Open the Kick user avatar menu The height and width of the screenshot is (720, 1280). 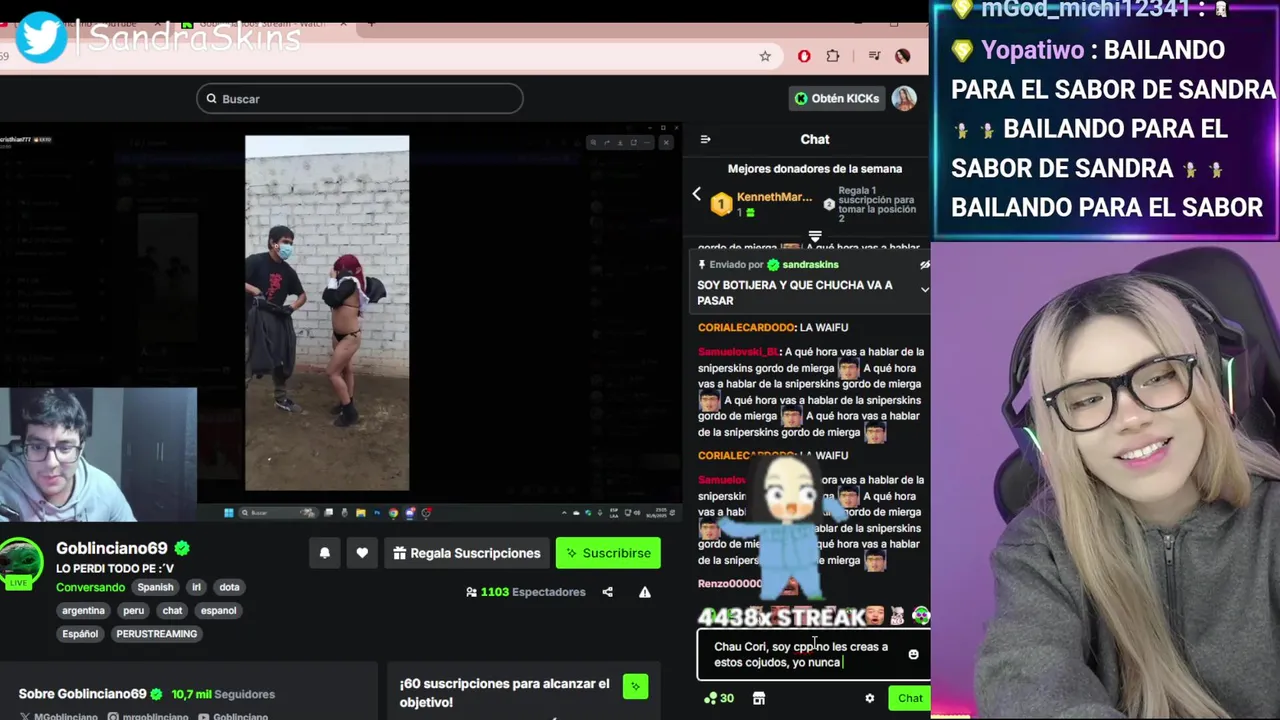904,98
